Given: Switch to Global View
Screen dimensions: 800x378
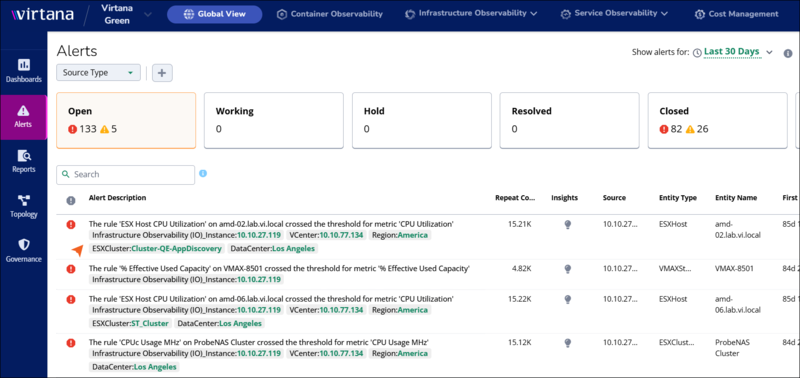Looking at the screenshot, I should [215, 14].
